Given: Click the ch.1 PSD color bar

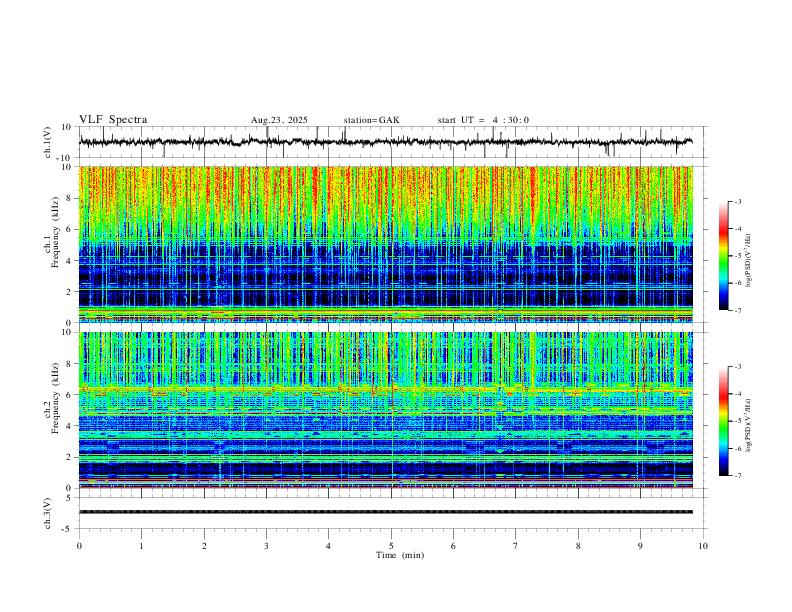Looking at the screenshot, I should [x=724, y=256].
